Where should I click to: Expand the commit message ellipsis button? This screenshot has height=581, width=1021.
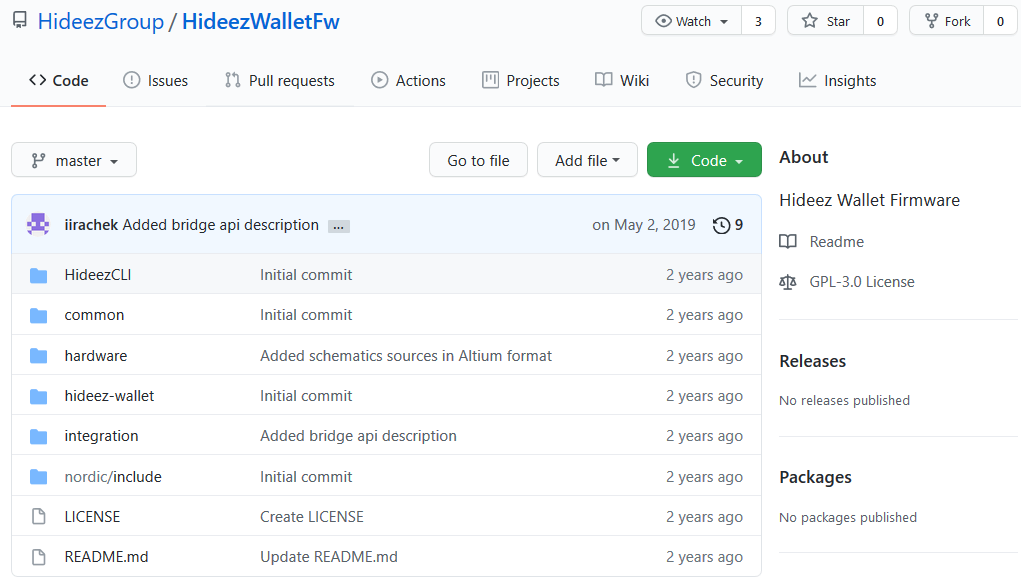(x=339, y=227)
